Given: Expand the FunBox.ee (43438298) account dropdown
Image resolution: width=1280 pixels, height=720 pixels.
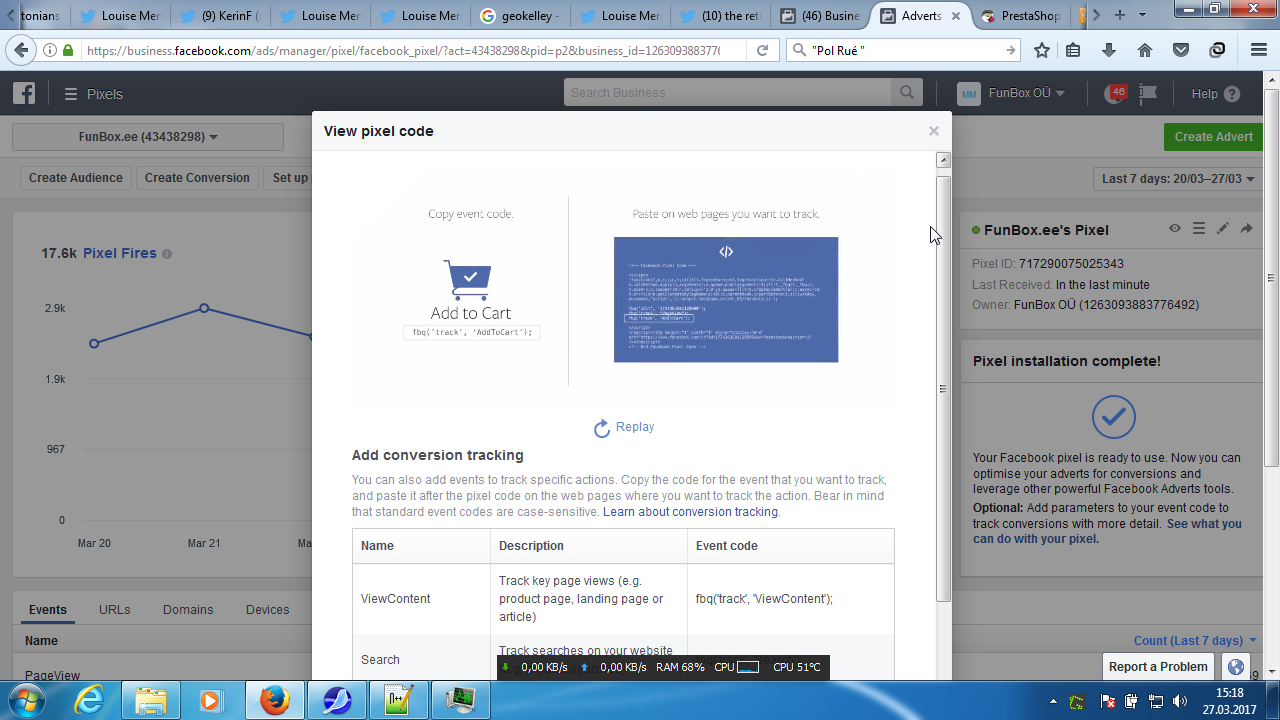Looking at the screenshot, I should click(x=148, y=137).
